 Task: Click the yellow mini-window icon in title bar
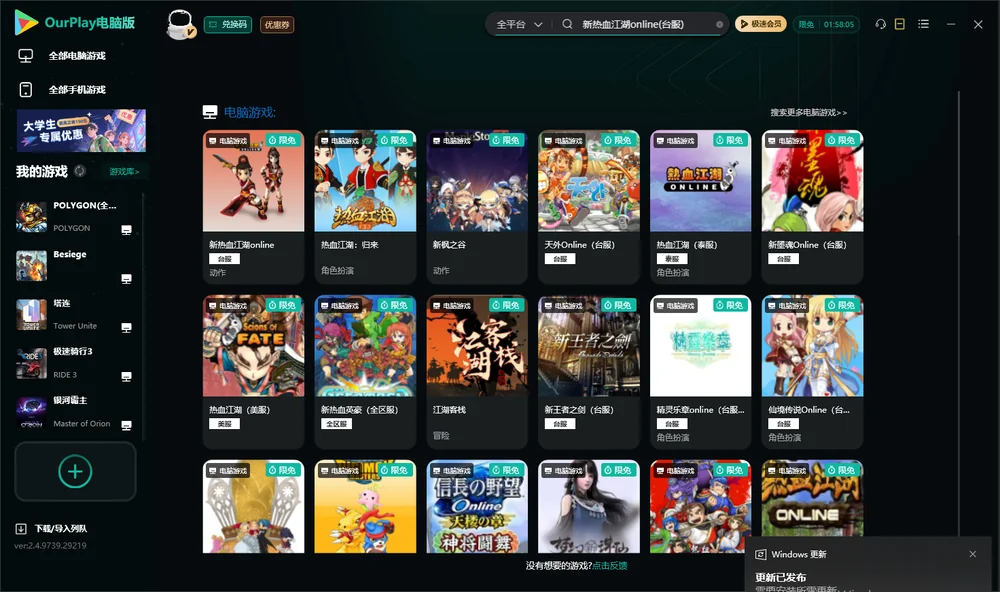pyautogui.click(x=900, y=24)
